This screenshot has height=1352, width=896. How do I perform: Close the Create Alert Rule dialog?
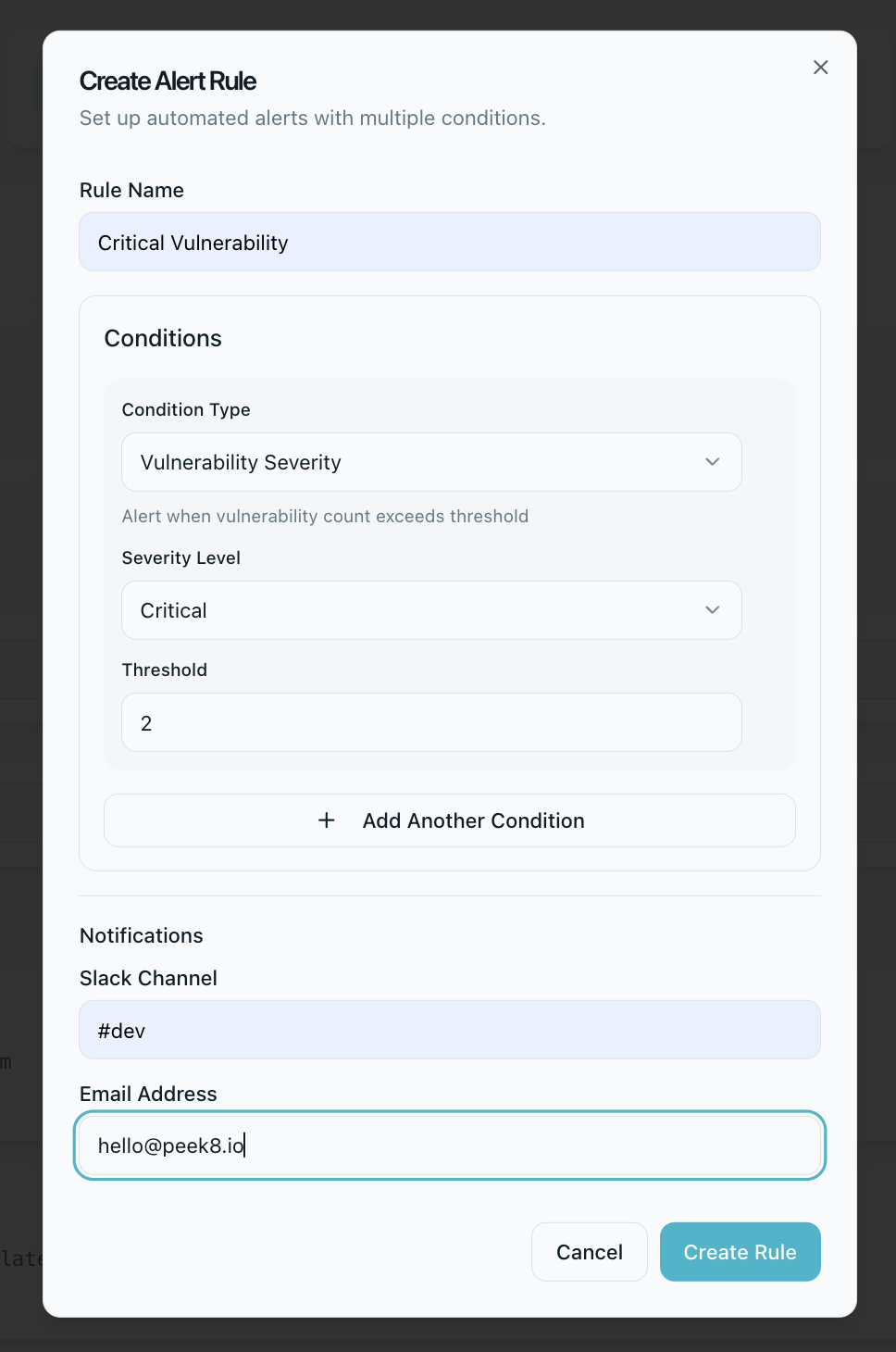[820, 68]
